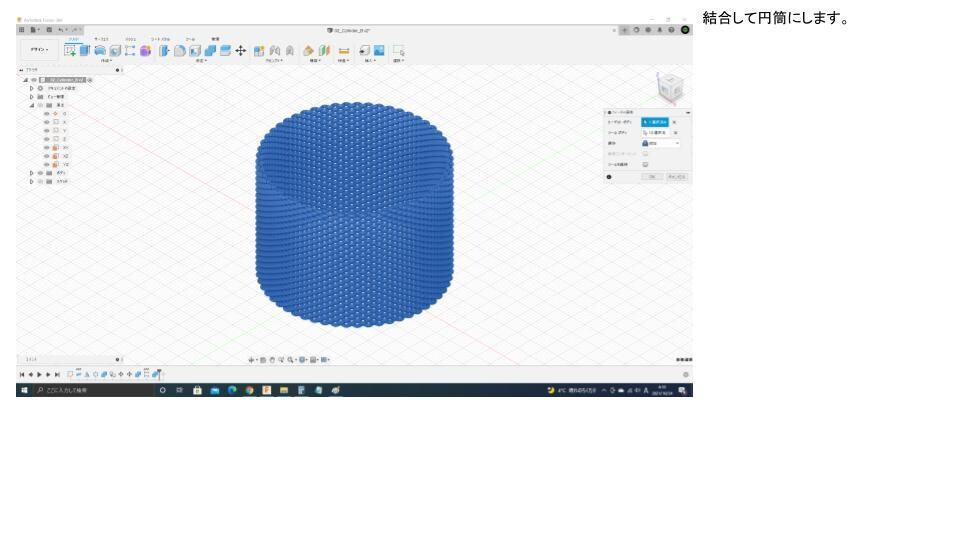Click the Windows taskbar search box

coord(93,390)
